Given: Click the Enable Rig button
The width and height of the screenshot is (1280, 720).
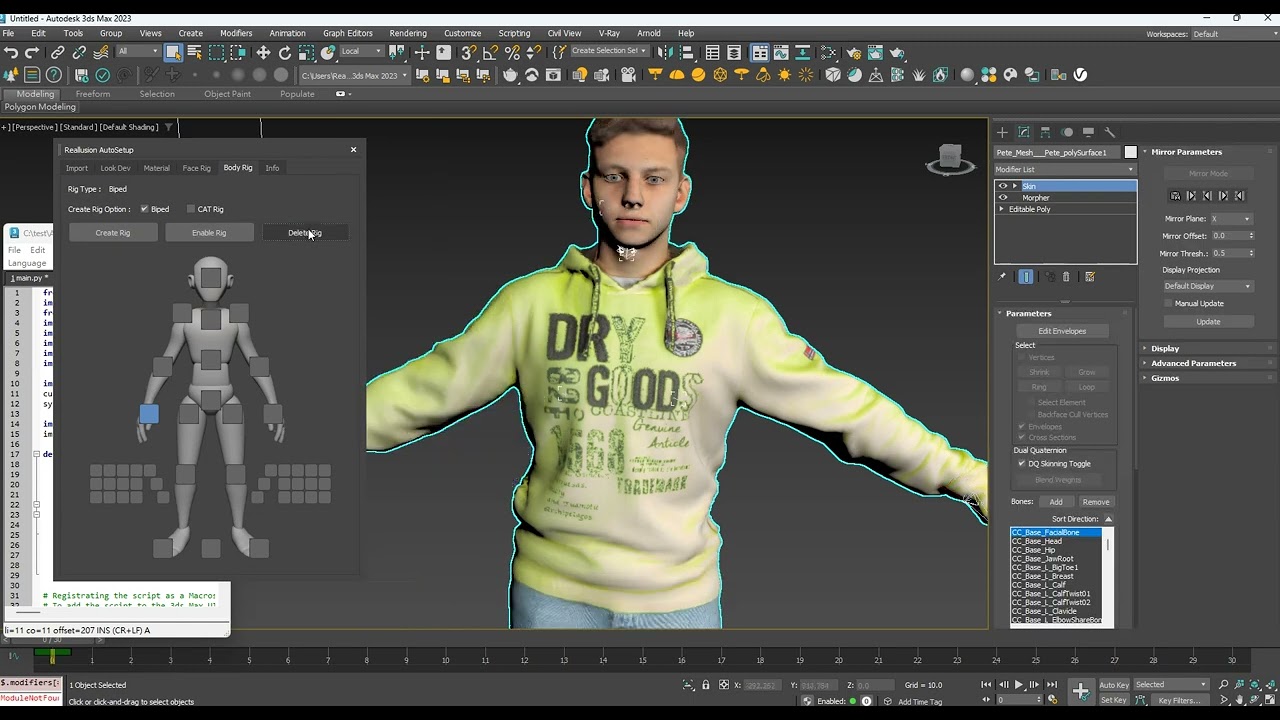Looking at the screenshot, I should click(x=209, y=233).
